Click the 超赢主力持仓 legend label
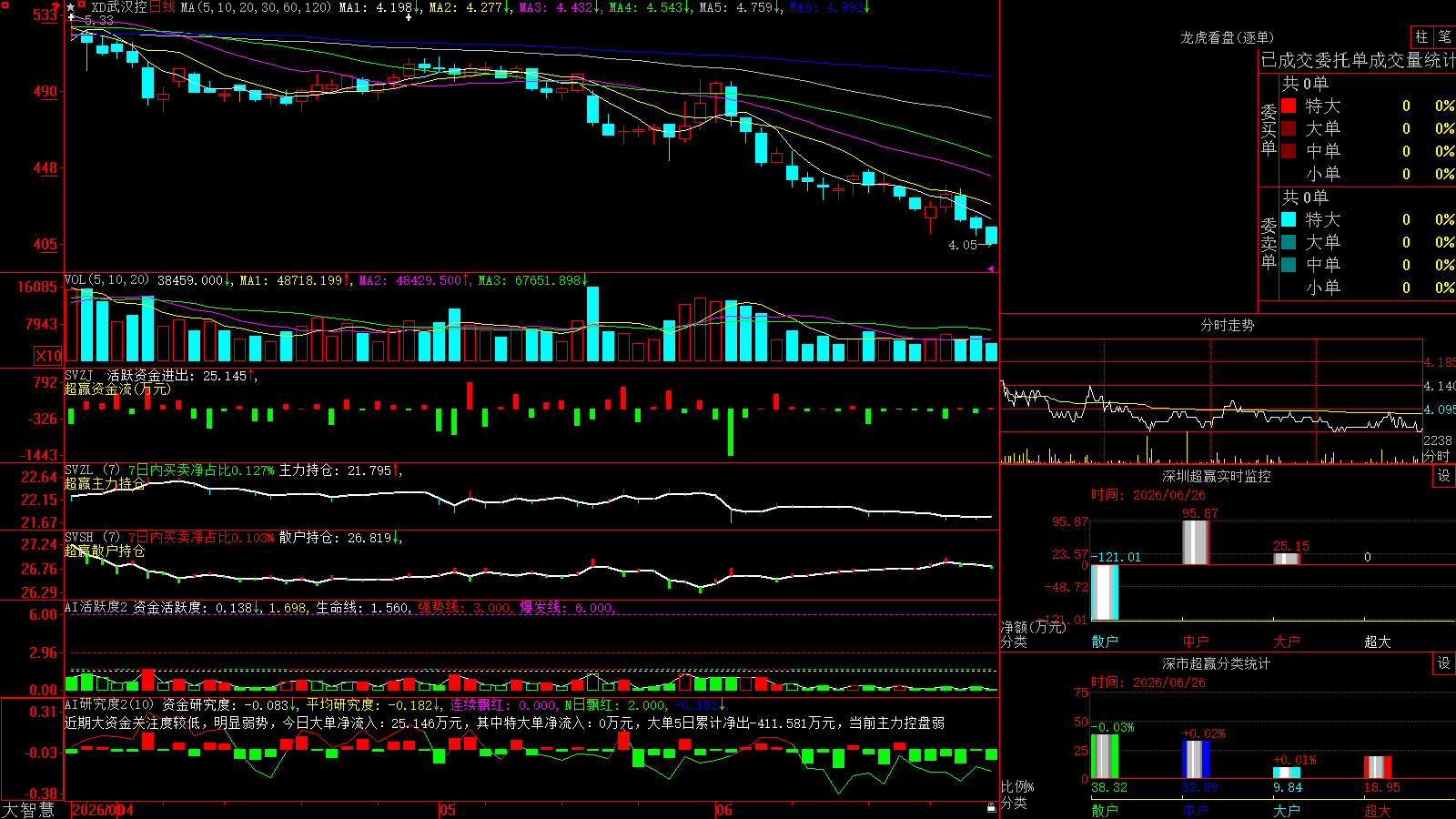This screenshot has height=819, width=1456. tap(105, 483)
